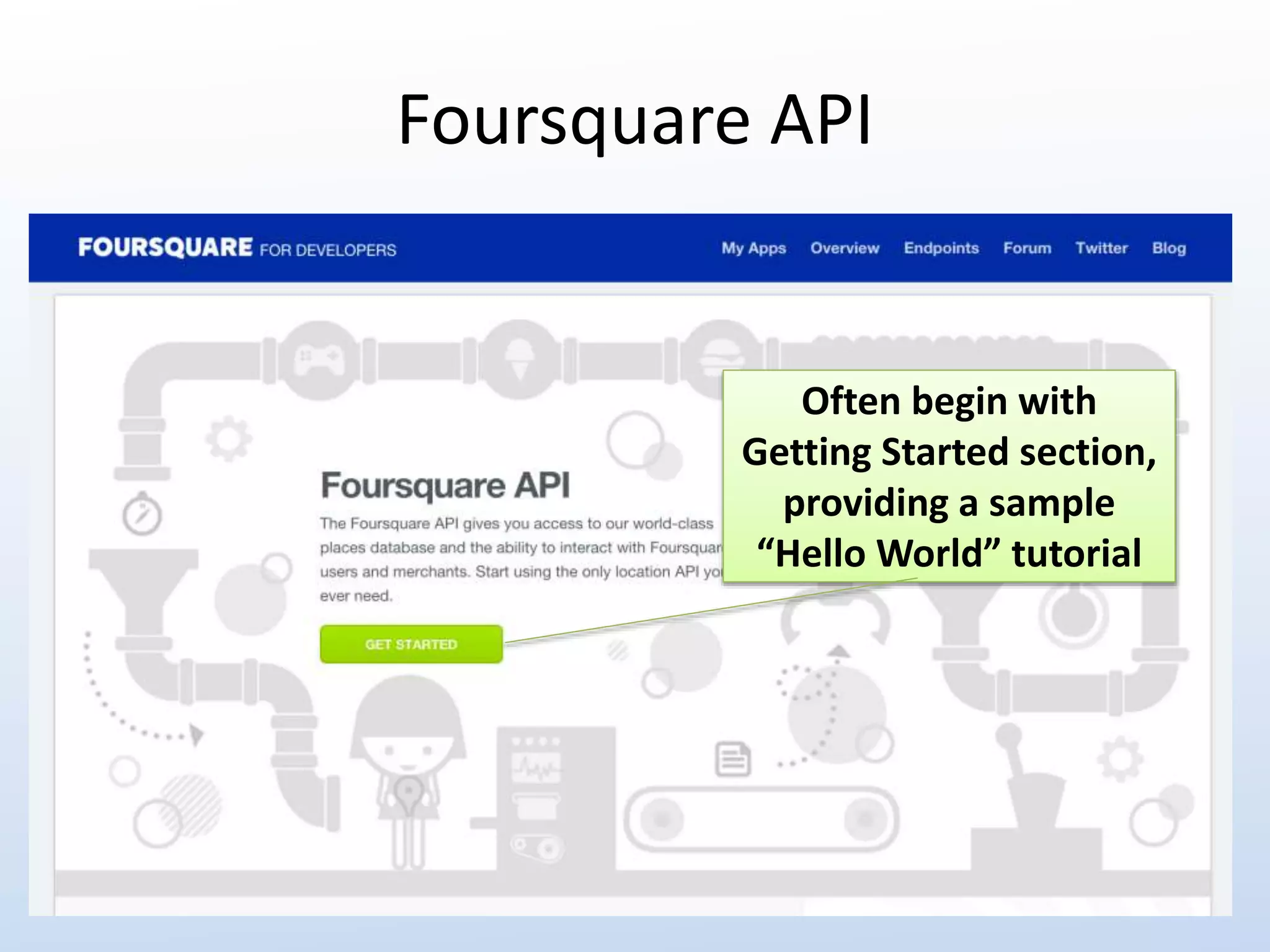
Task: Click the Foursquare for Developers logo
Action: click(237, 248)
